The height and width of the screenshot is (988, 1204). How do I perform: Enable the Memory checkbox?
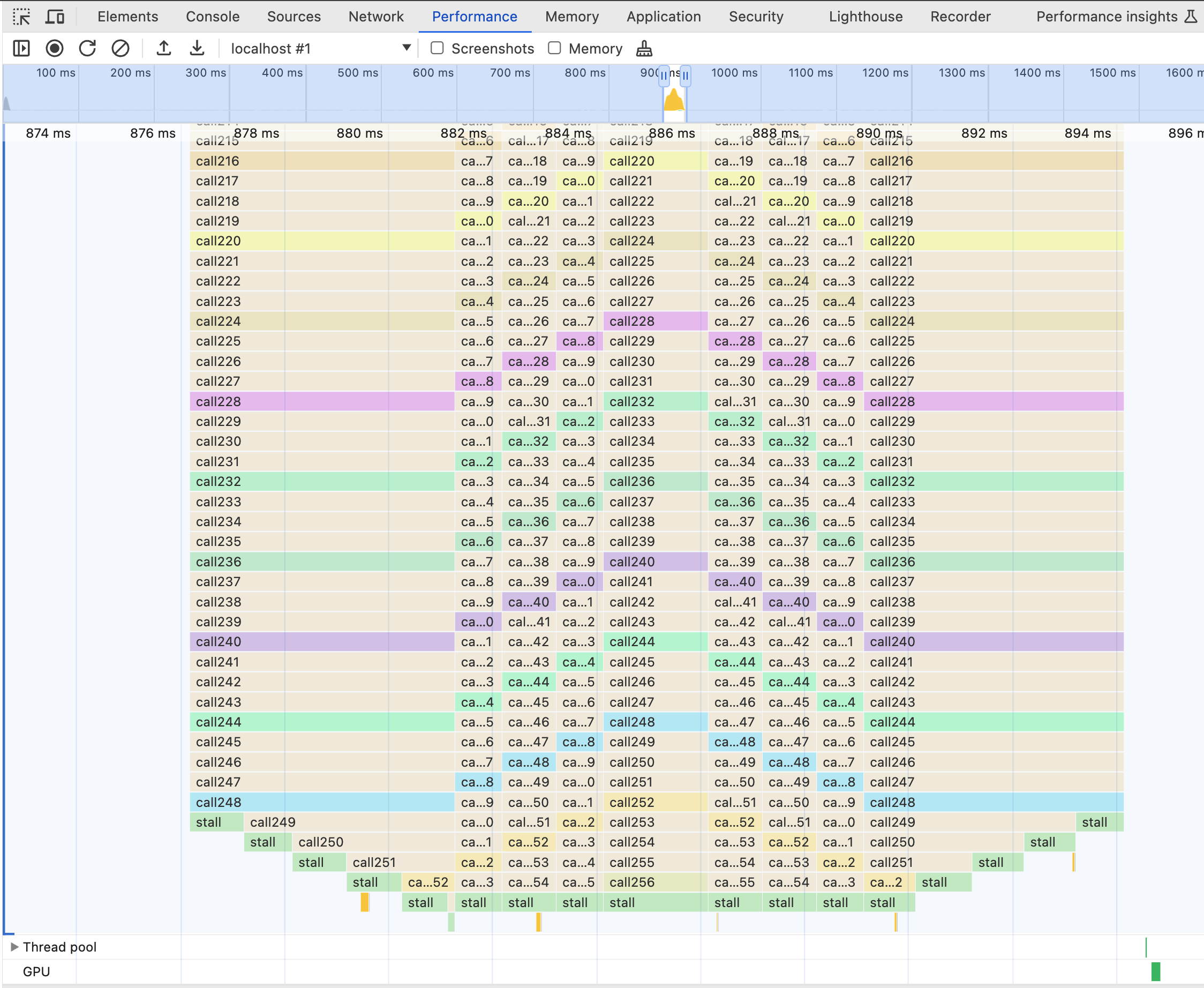click(x=554, y=48)
